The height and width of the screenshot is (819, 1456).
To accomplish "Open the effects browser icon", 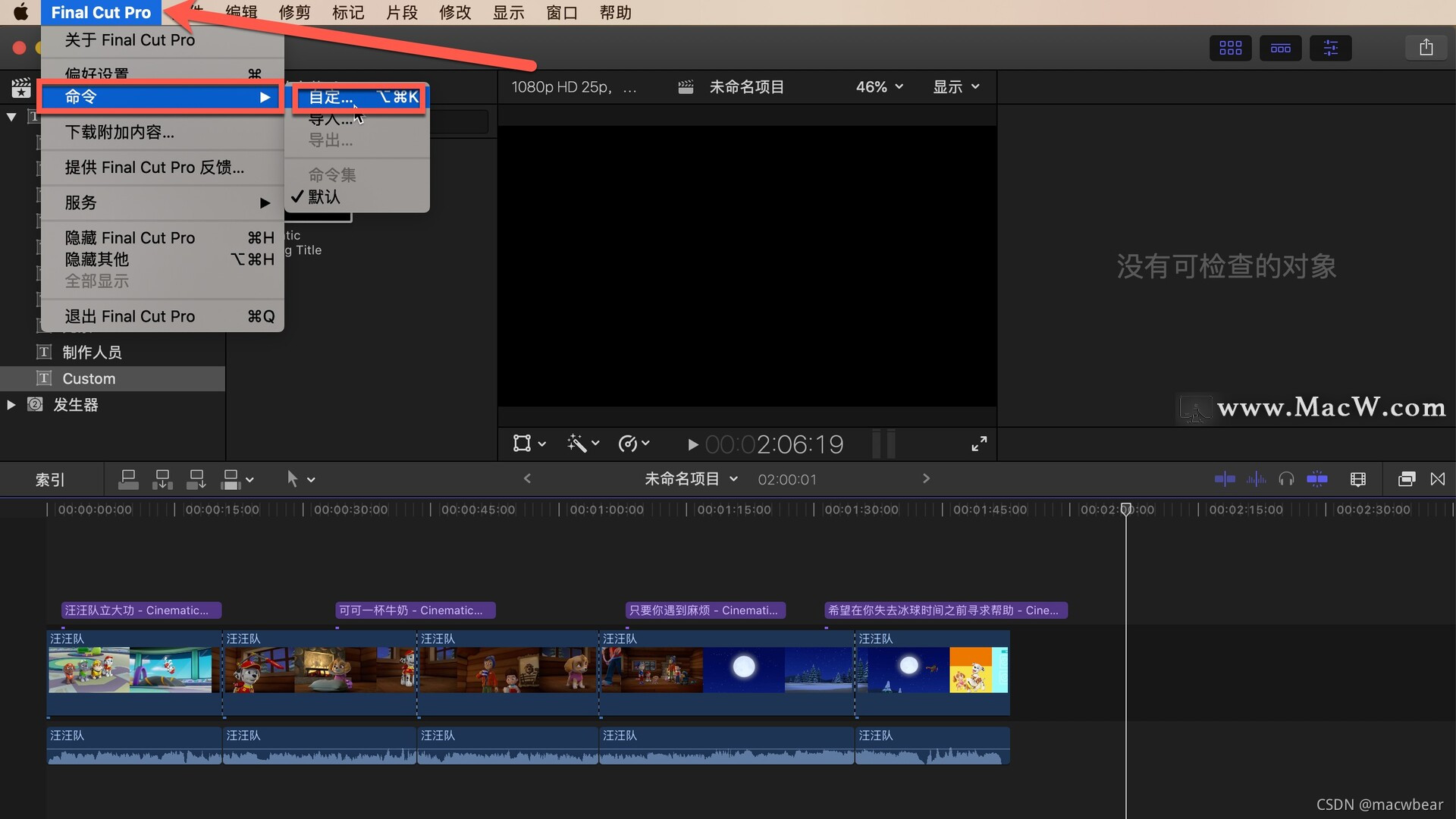I will coord(1406,479).
